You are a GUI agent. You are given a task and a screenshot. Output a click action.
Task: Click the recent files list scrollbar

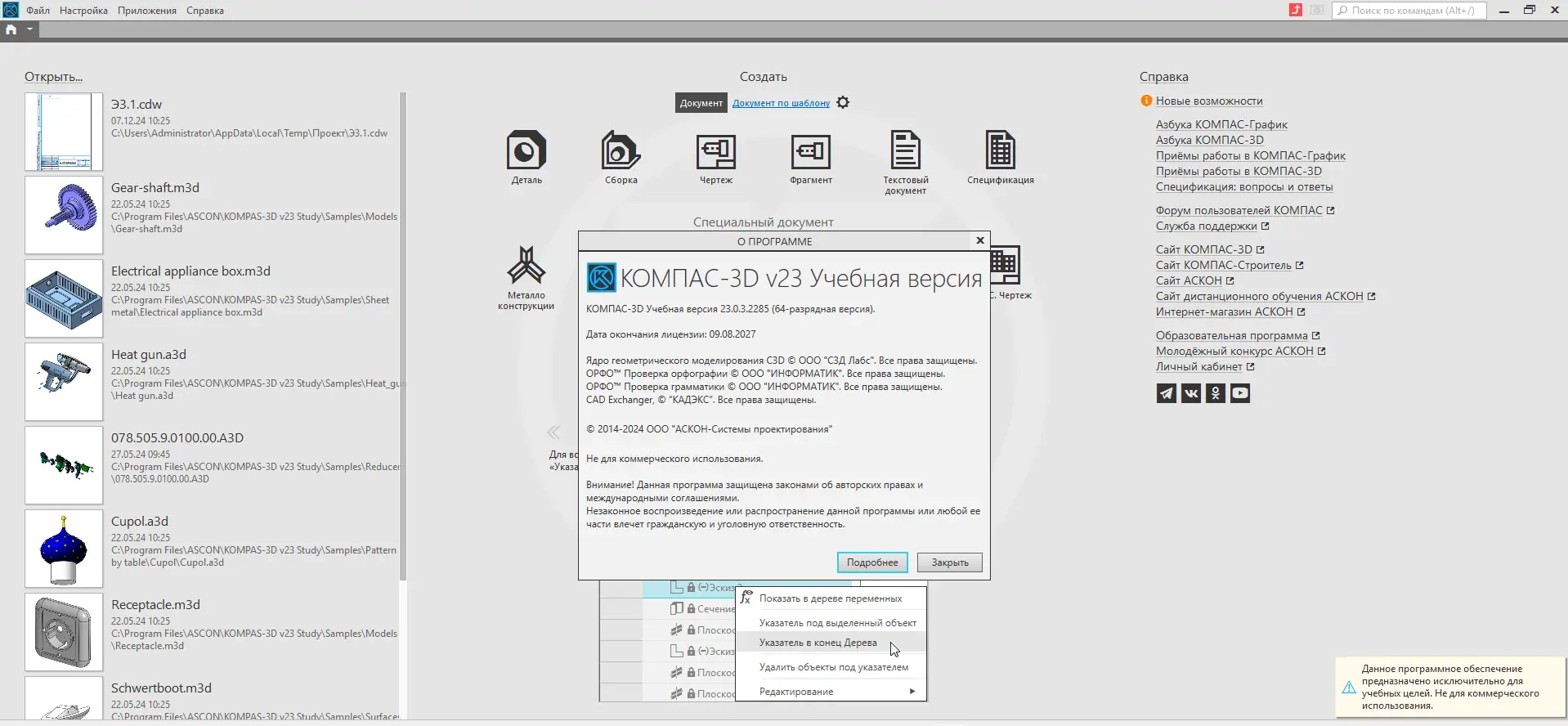(x=403, y=337)
